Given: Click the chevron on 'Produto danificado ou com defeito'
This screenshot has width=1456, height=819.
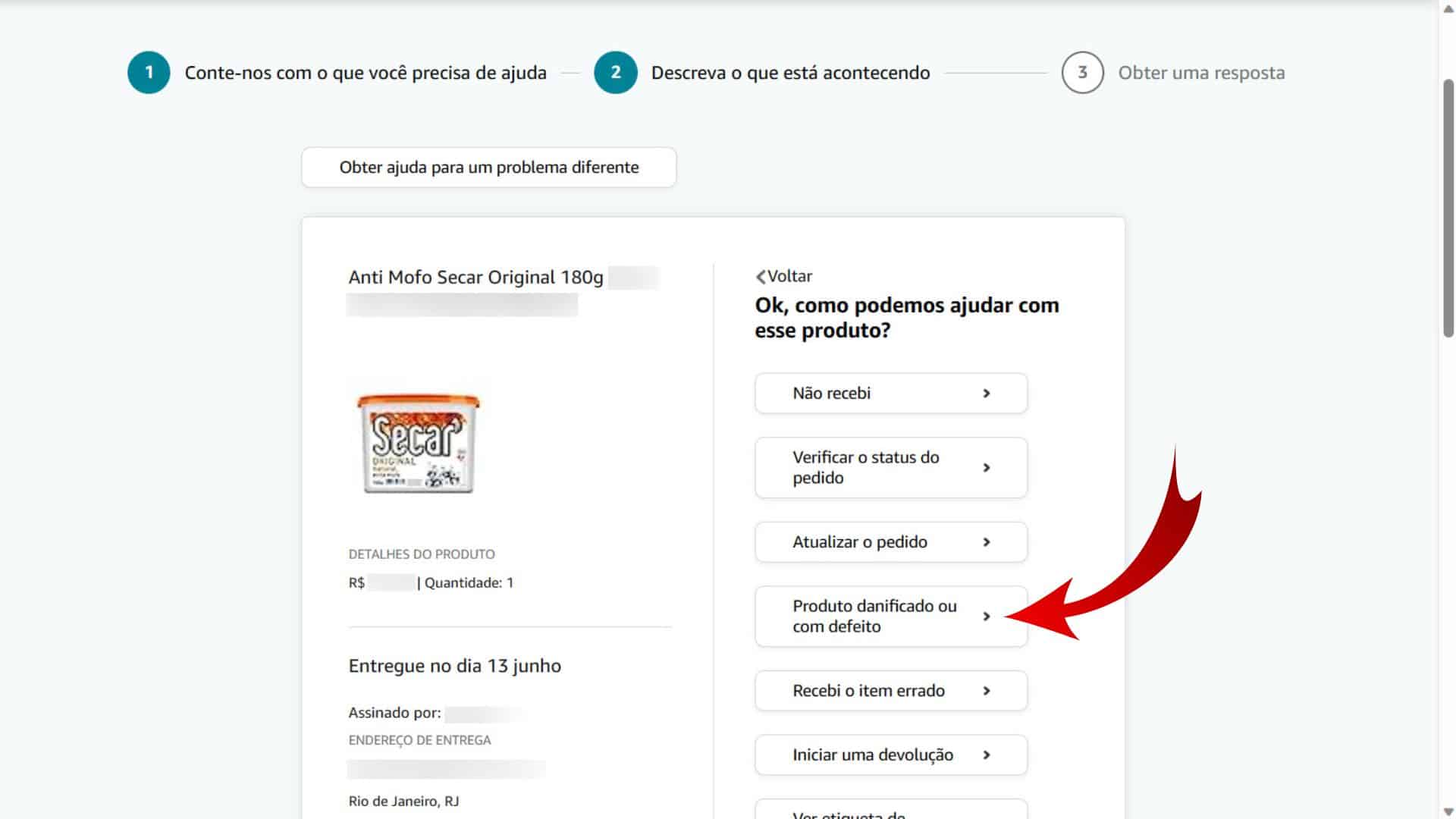Looking at the screenshot, I should (987, 616).
